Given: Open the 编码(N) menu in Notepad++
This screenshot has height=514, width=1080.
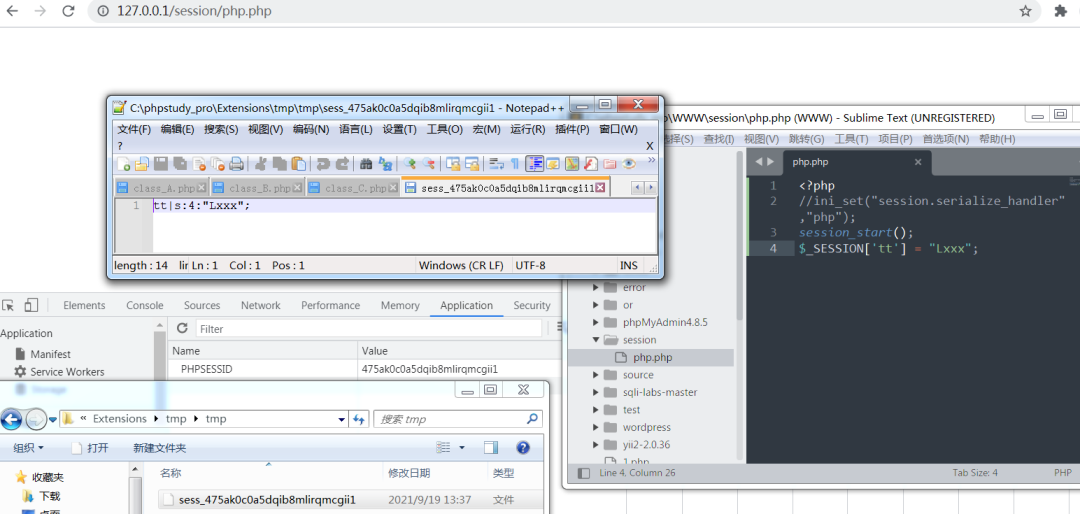Looking at the screenshot, I should (311, 130).
